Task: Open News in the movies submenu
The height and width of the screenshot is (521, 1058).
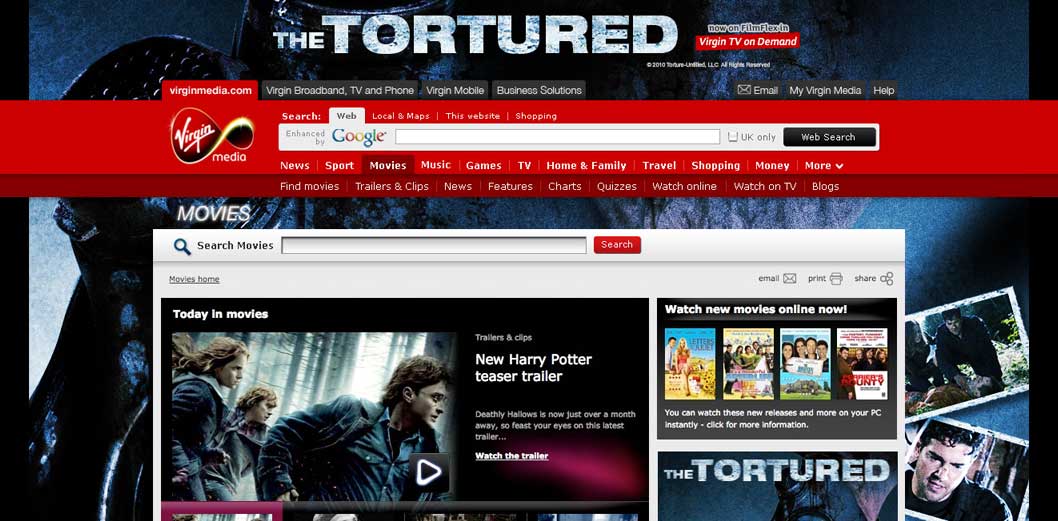Action: tap(458, 186)
